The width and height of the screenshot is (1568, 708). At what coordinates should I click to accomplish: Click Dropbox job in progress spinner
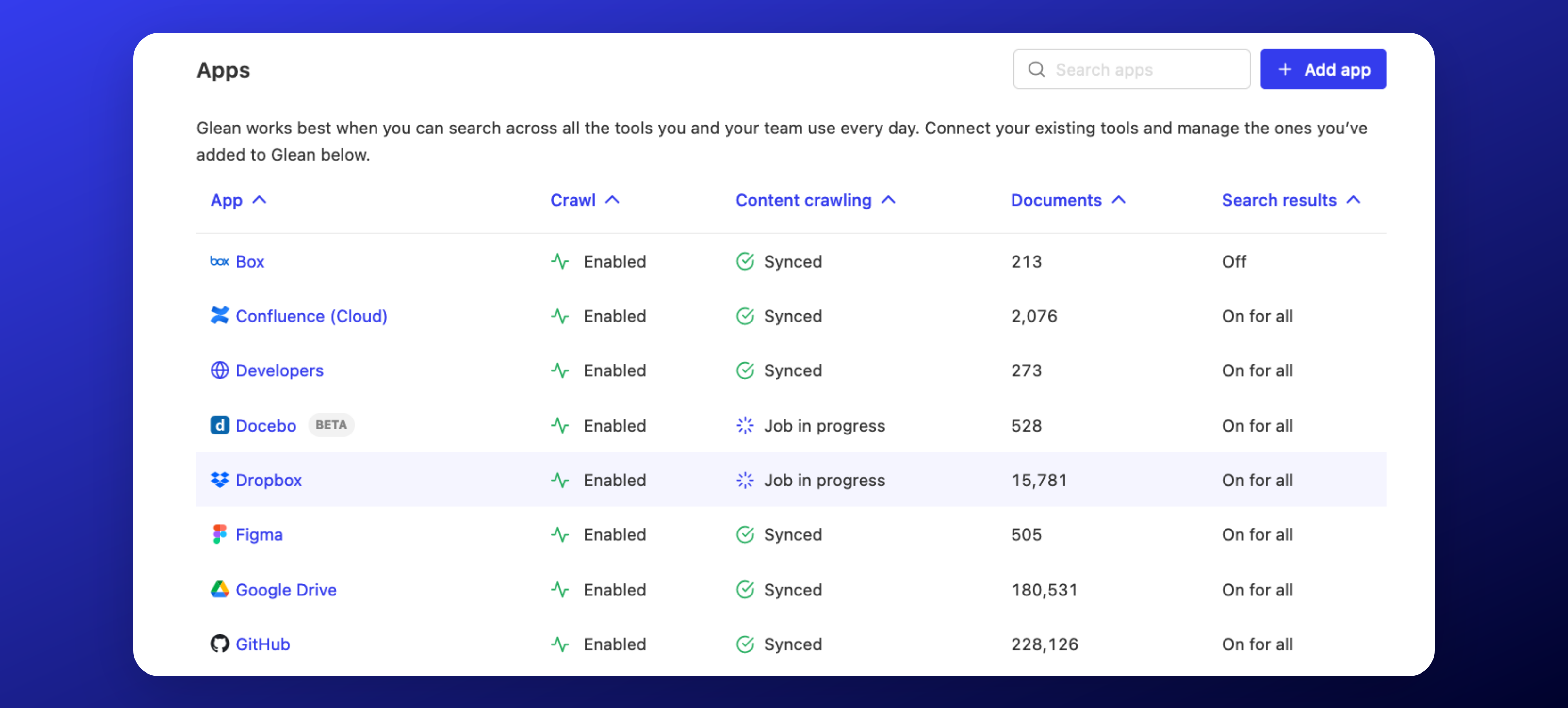(x=744, y=480)
